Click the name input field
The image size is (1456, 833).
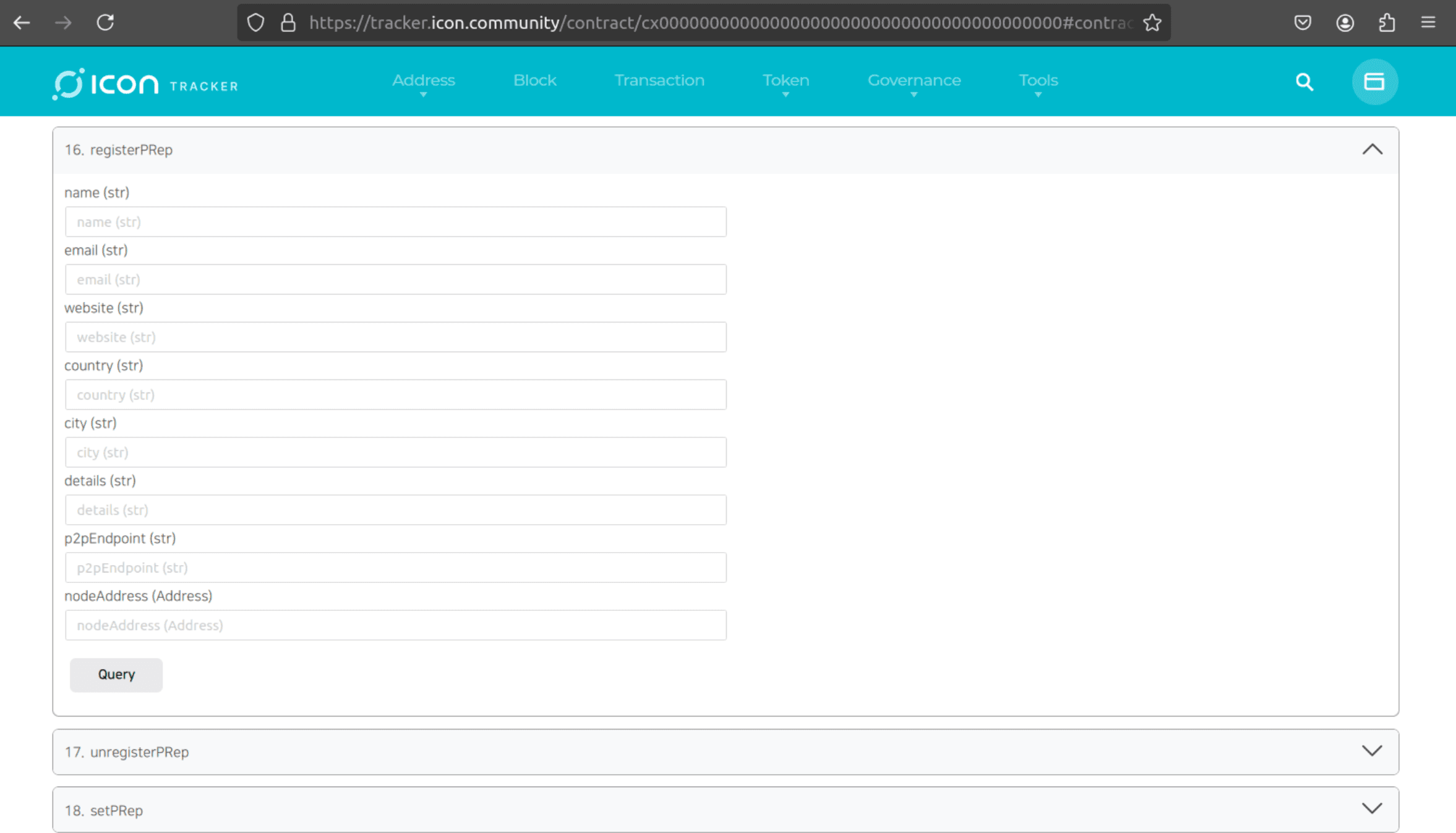396,221
